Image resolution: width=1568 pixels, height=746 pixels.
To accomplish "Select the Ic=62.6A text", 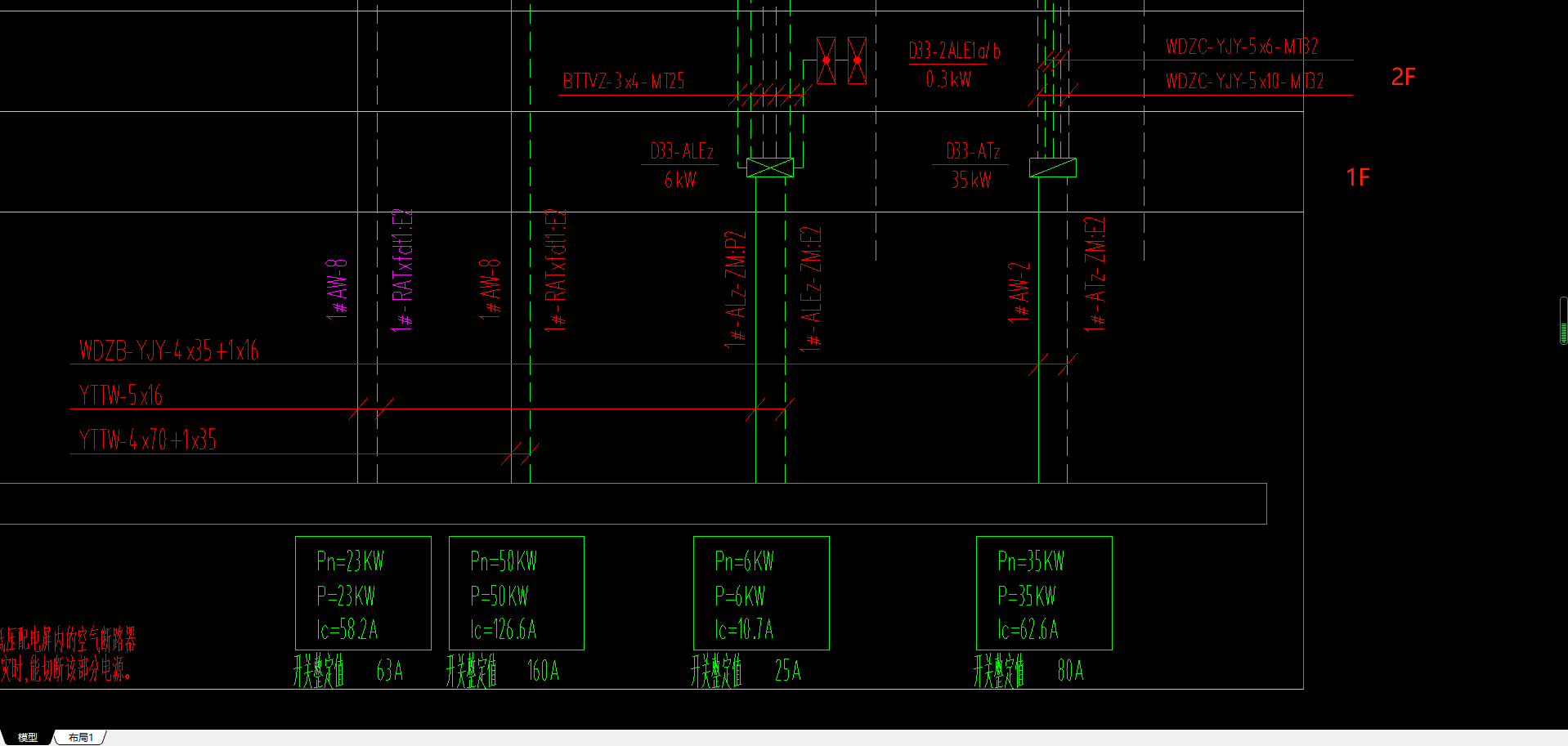I will [1028, 630].
